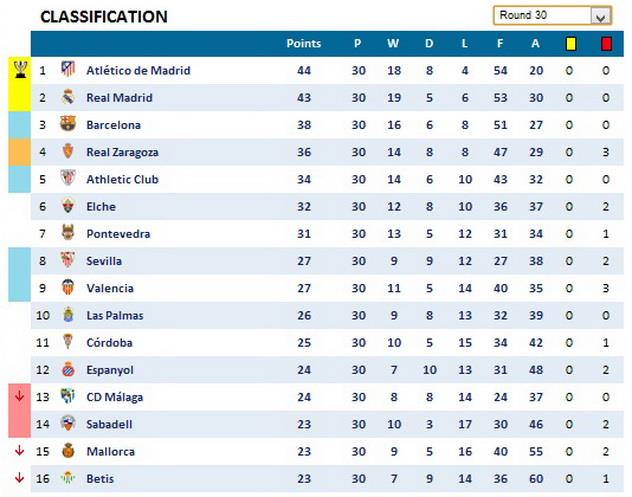Viewport: 632px width, 497px height.
Task: Click the trophy icon beside first place
Action: tap(19, 69)
